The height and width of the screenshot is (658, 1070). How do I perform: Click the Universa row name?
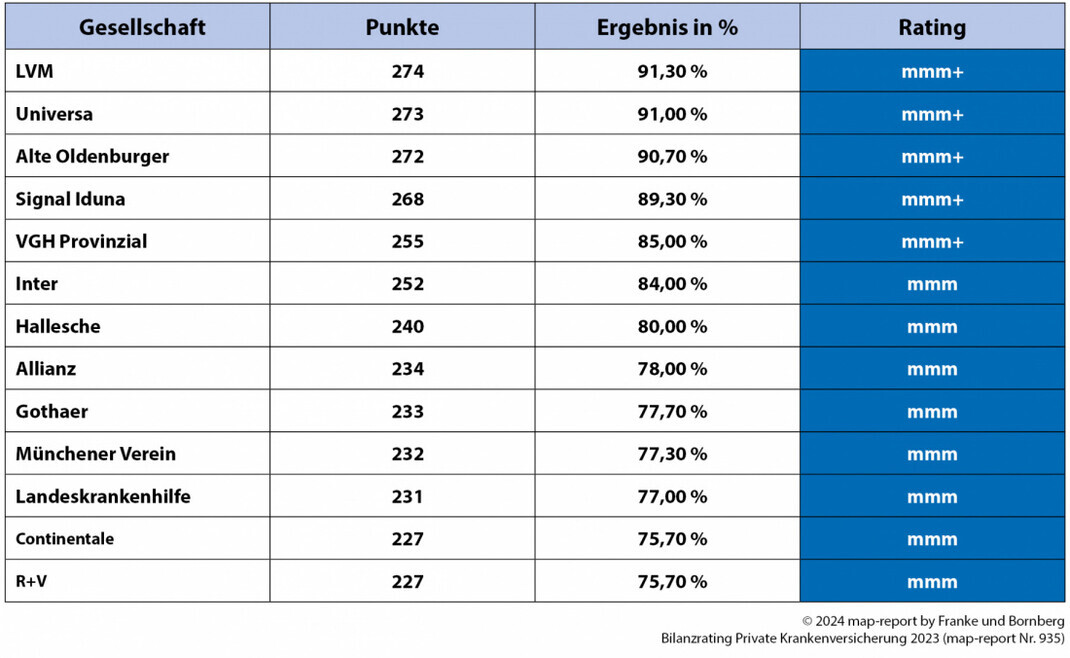click(54, 114)
